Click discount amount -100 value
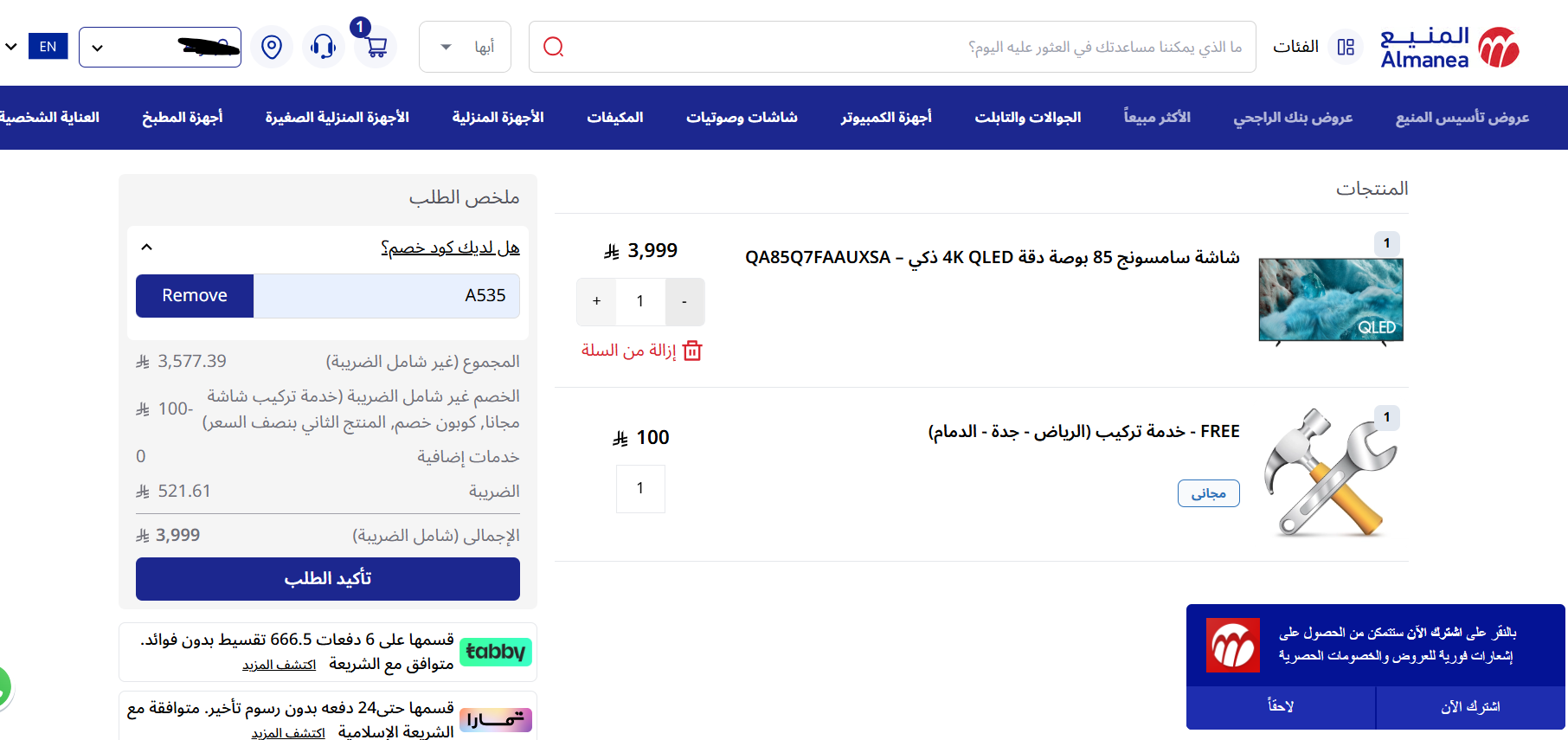Image resolution: width=1568 pixels, height=740 pixels. (164, 409)
